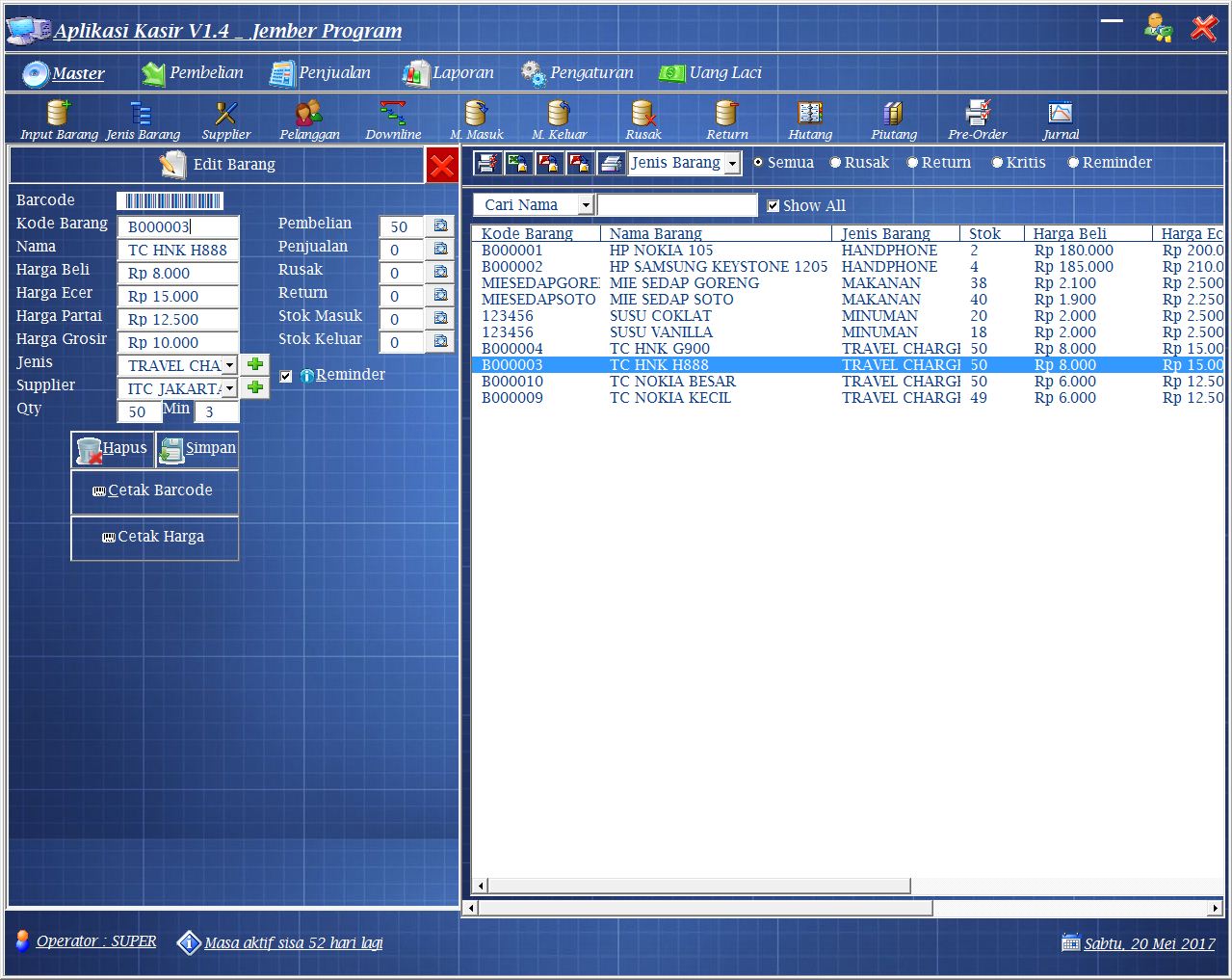Toggle the Reminder checkbox in Edit Barang
1232x980 pixels.
(x=286, y=376)
